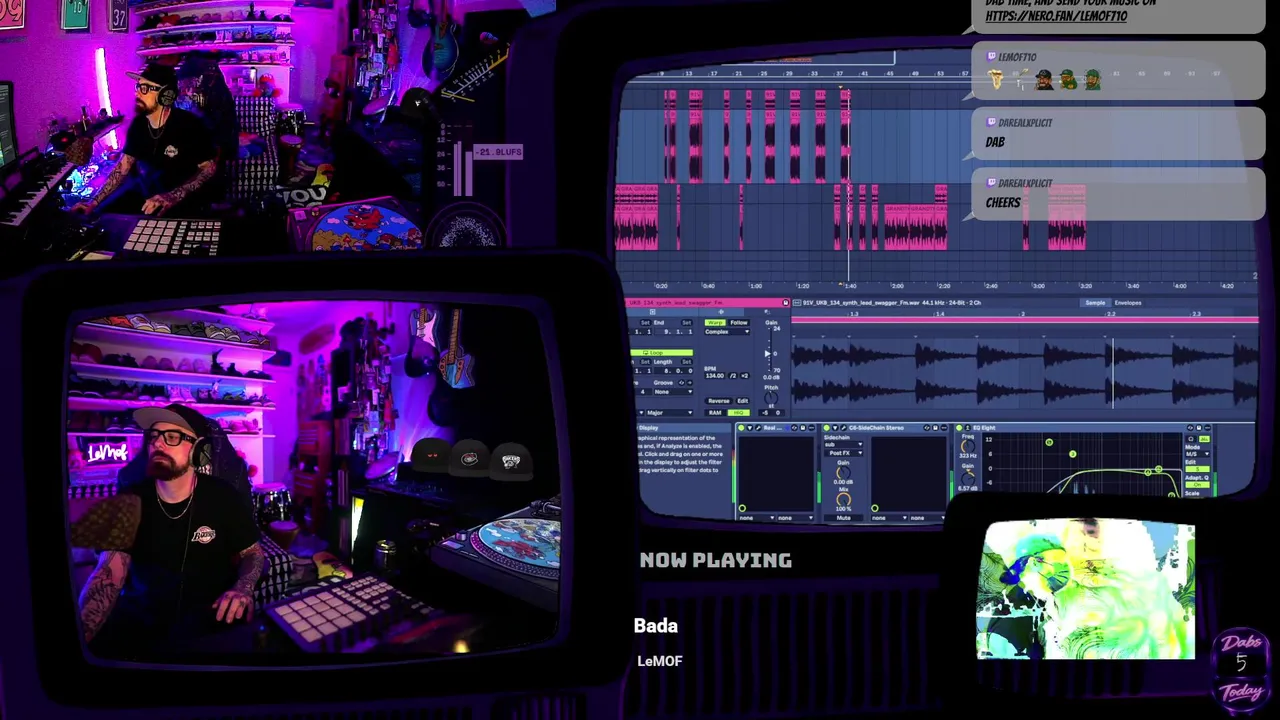Toggle the RAM mode button
The height and width of the screenshot is (720, 1280).
pos(715,412)
